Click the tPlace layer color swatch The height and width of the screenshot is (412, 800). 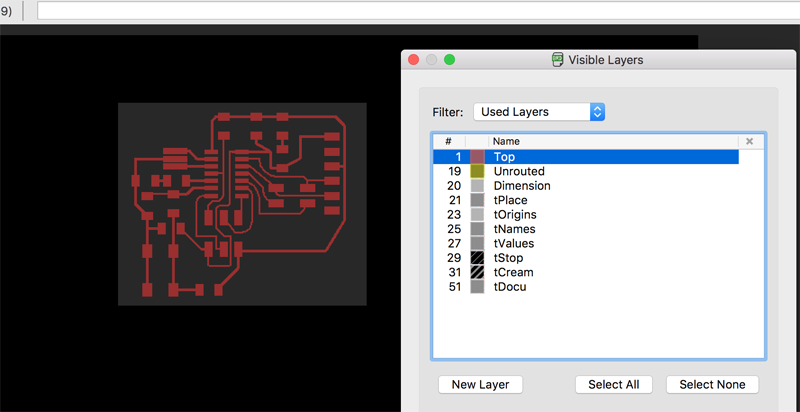click(477, 200)
